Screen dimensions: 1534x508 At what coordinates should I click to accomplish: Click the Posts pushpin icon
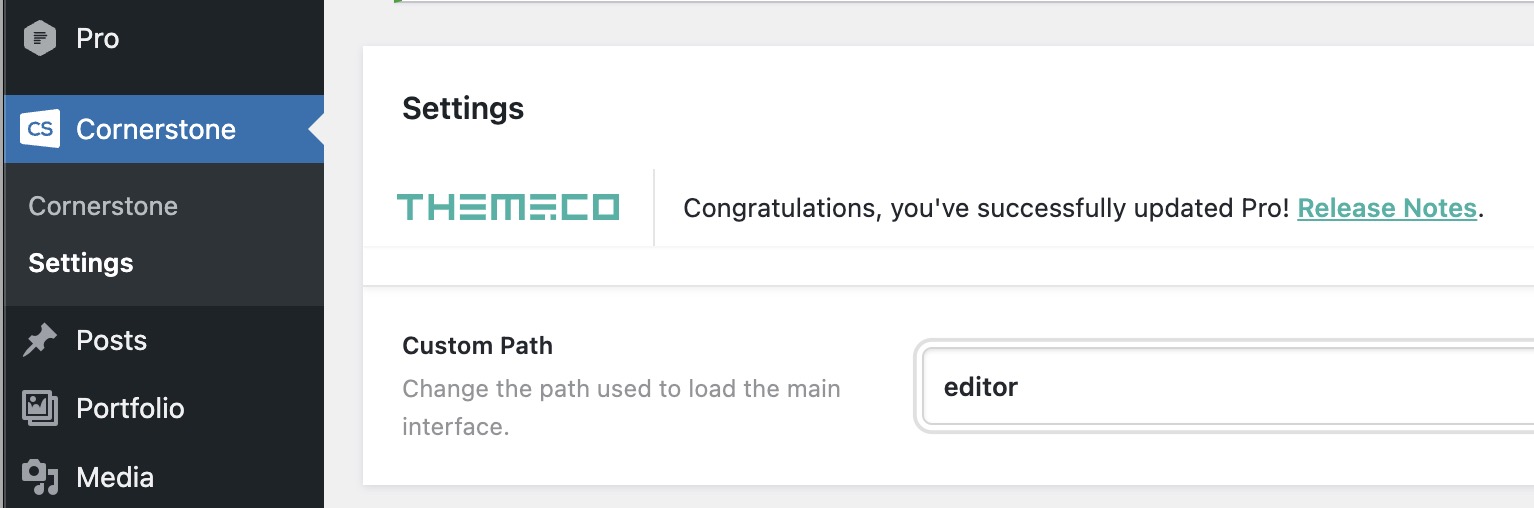point(40,341)
